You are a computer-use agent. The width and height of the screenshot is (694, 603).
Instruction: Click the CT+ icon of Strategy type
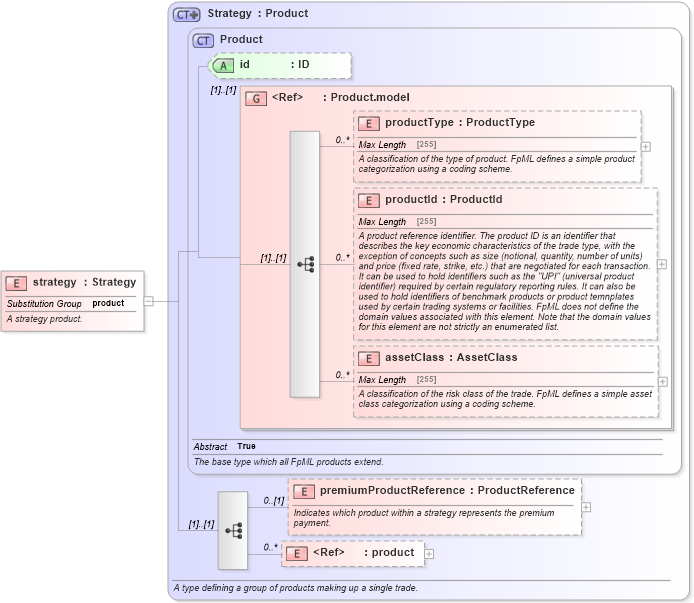[186, 15]
